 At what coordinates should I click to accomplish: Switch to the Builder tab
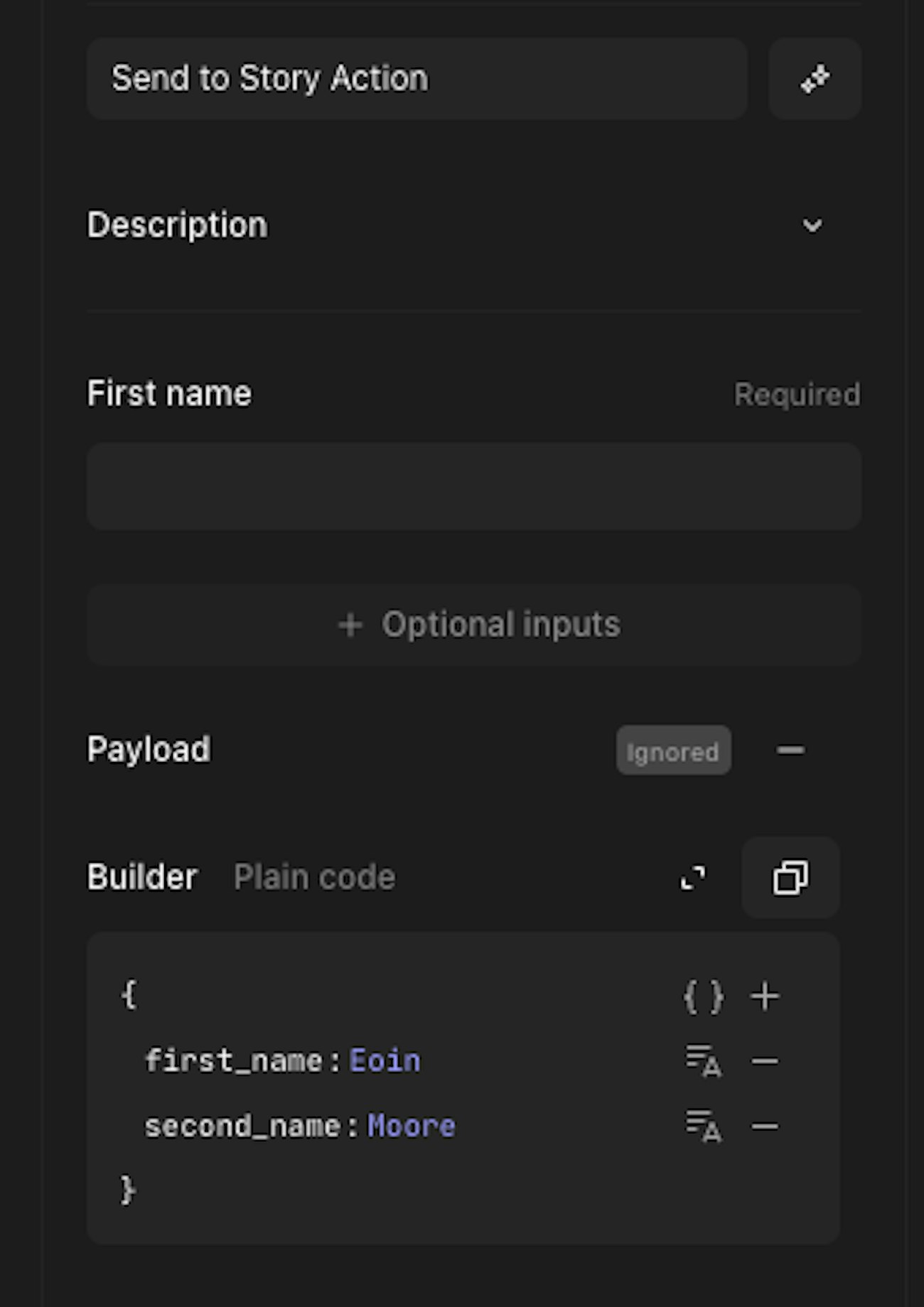tap(142, 878)
